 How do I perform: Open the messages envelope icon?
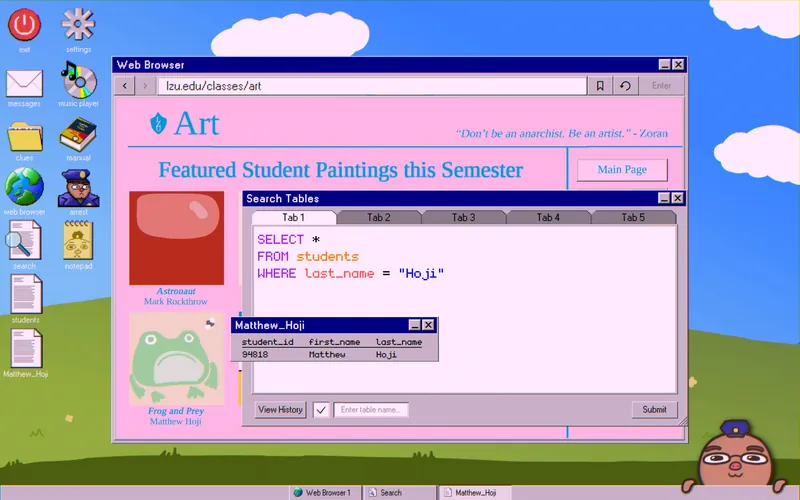coord(24,84)
